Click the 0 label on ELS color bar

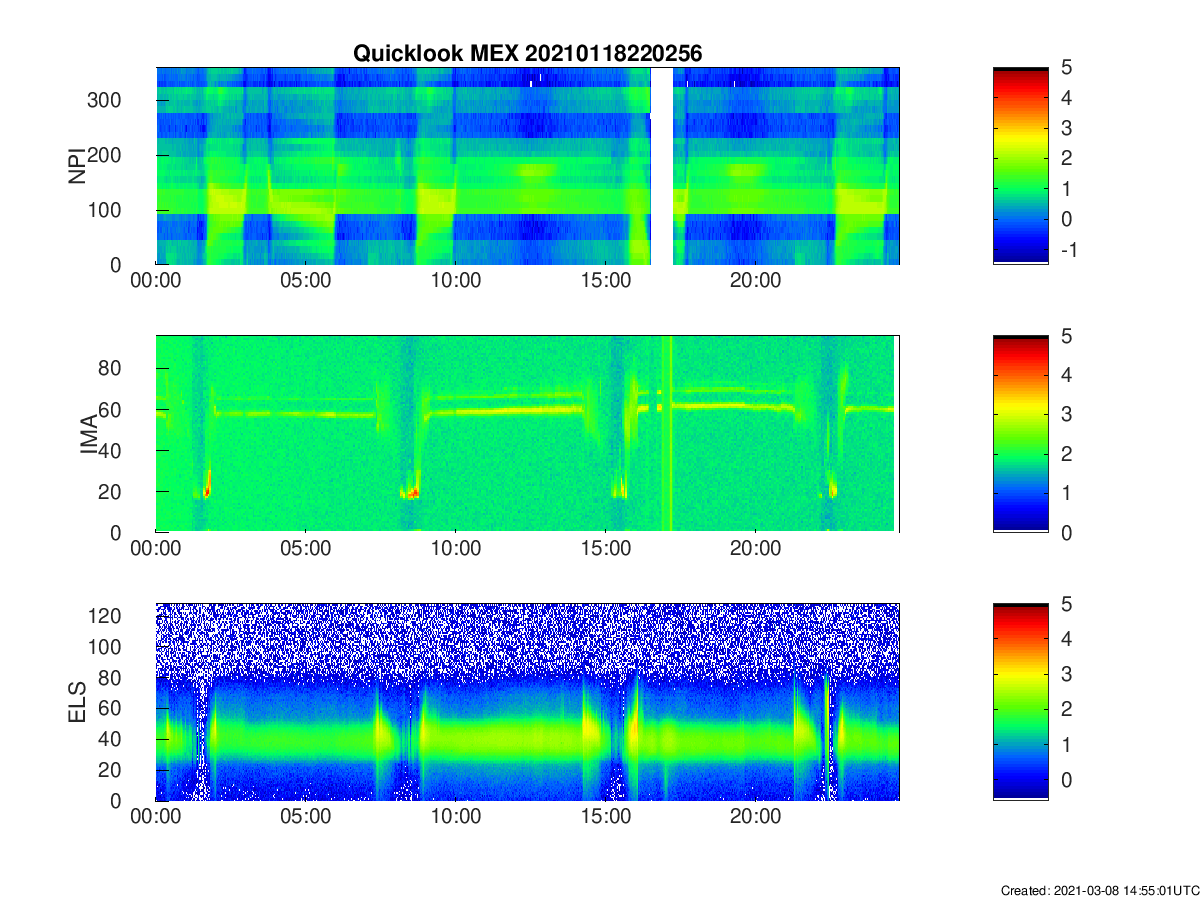1066,782
